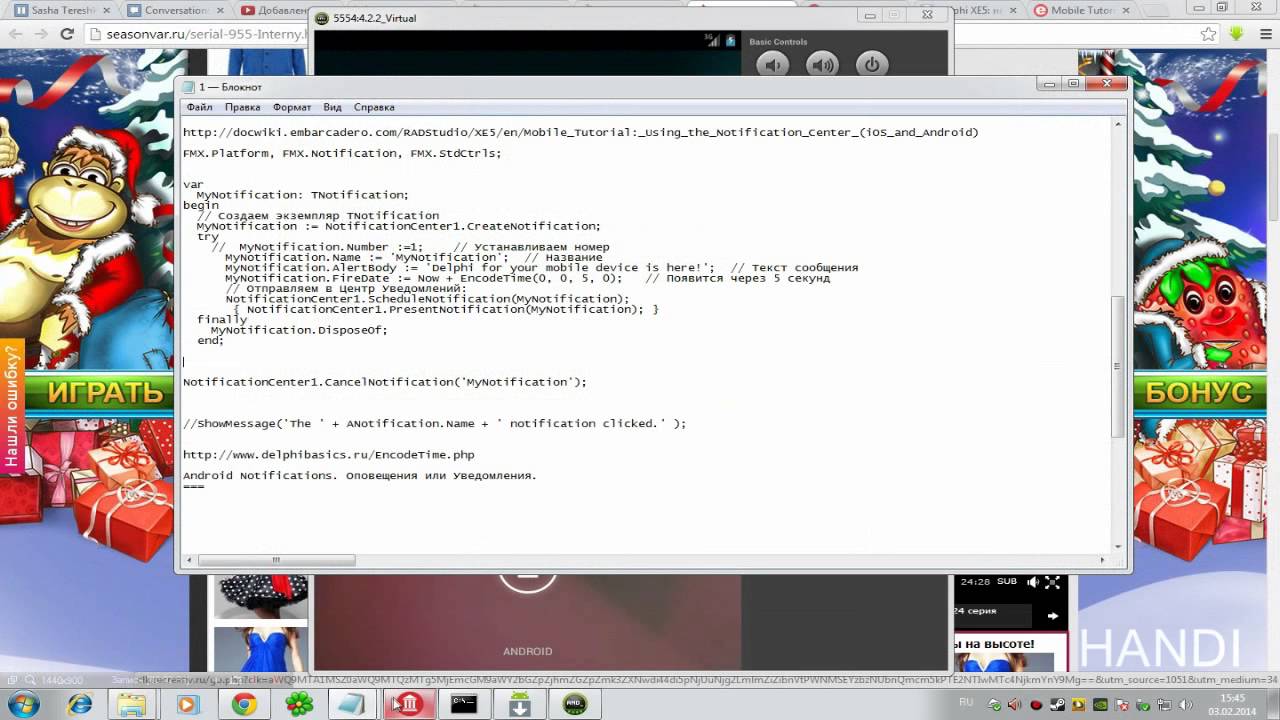Click the //ShowMessage line in Notepad
This screenshot has width=1280, height=720.
434,424
